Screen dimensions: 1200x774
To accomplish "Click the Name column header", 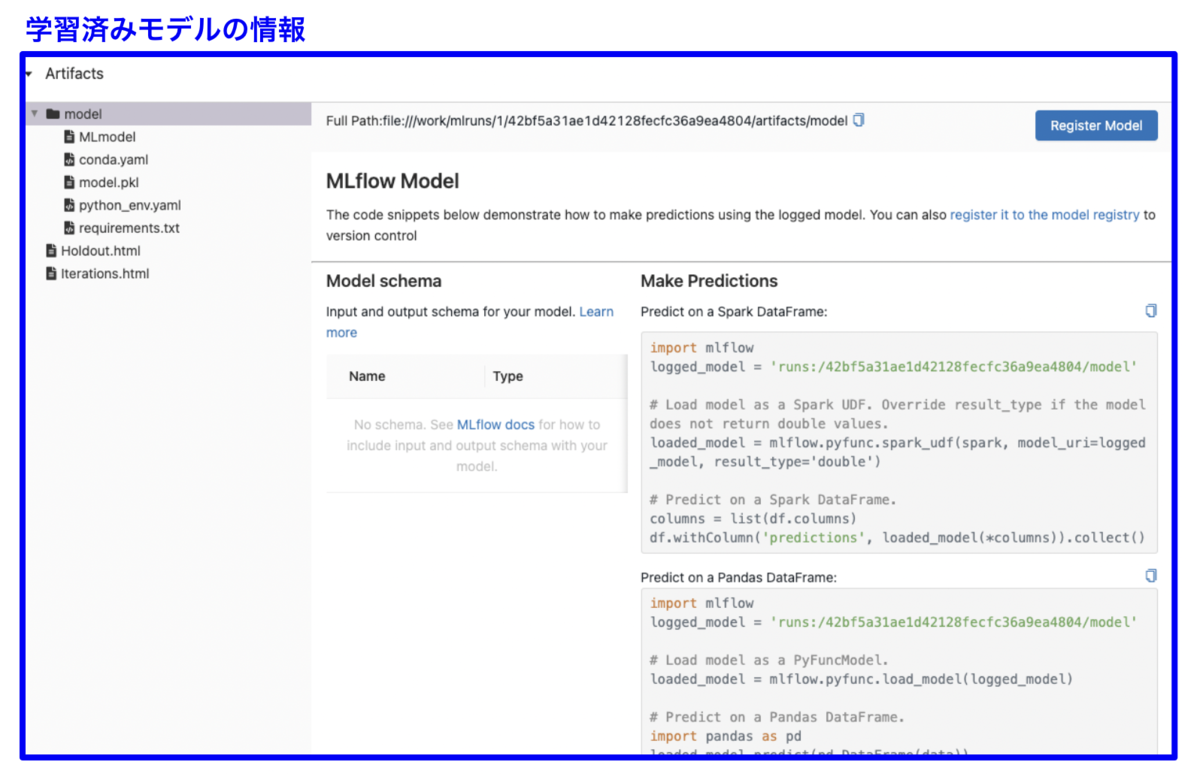I will 367,376.
